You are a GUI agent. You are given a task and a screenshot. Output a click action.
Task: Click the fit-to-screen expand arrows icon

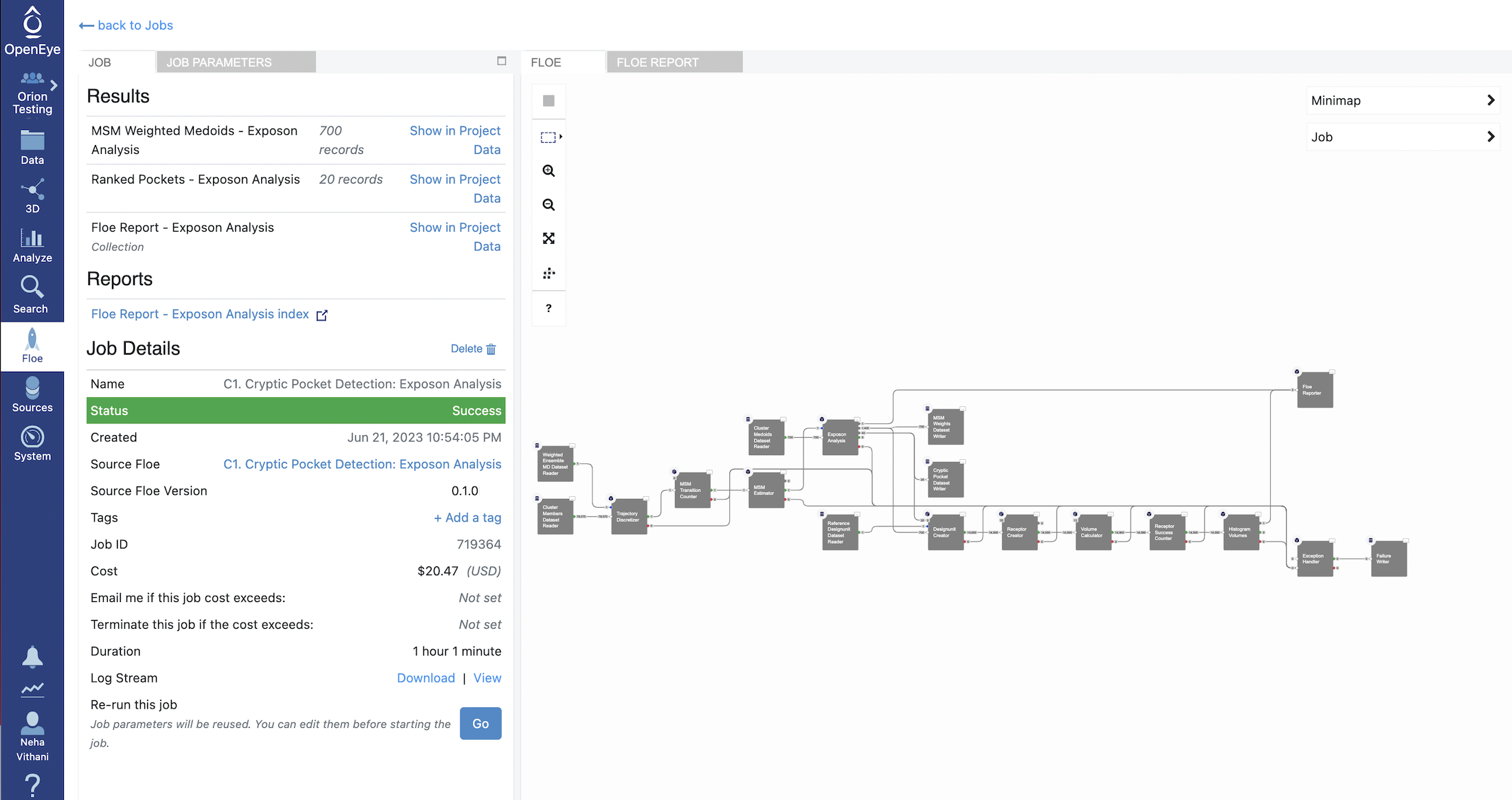pyautogui.click(x=548, y=238)
